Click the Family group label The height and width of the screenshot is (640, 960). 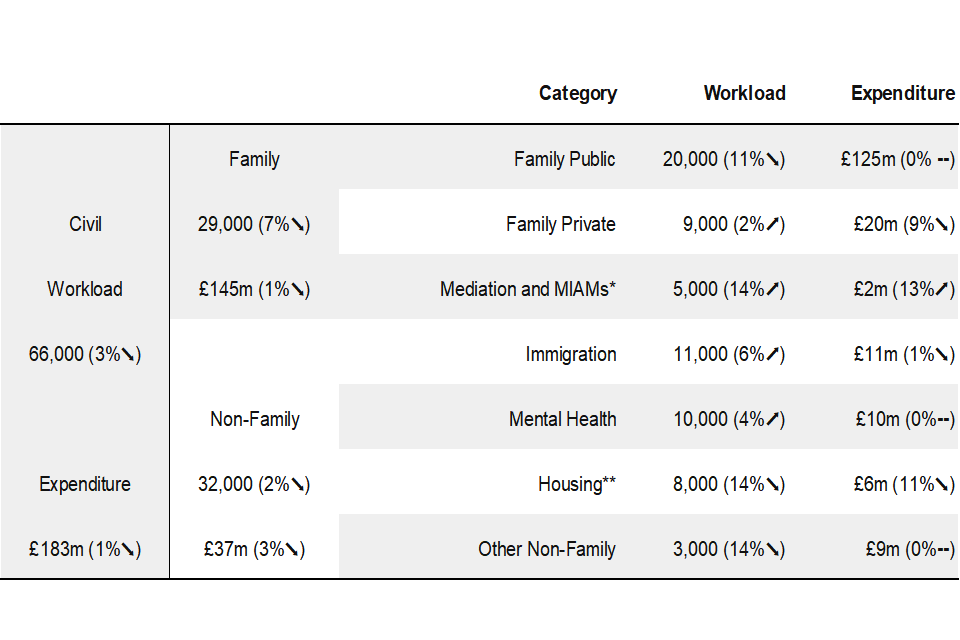[254, 159]
